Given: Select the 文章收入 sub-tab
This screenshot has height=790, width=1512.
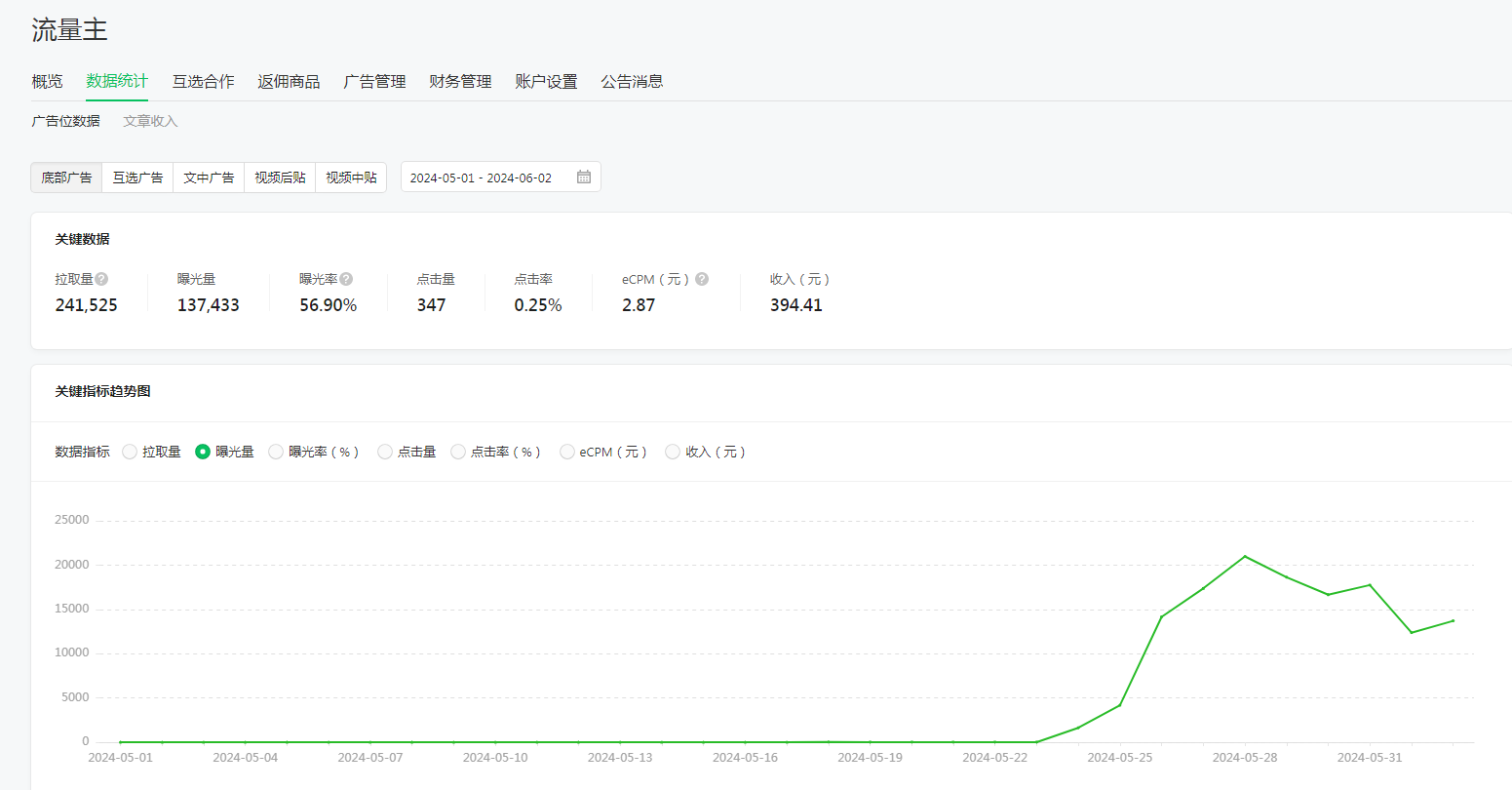Looking at the screenshot, I should 150,121.
